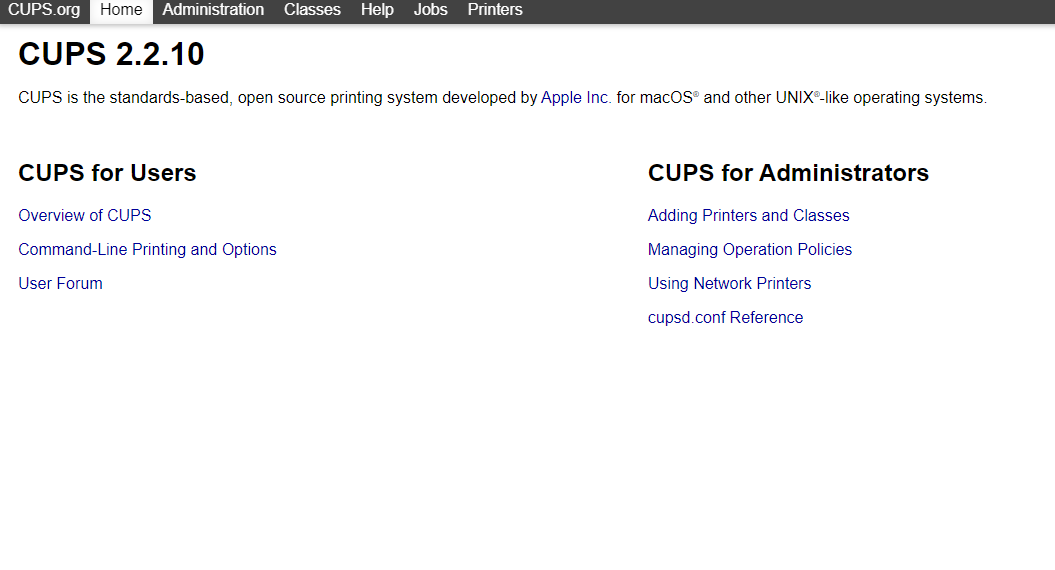Visit the User Forum link

[61, 283]
